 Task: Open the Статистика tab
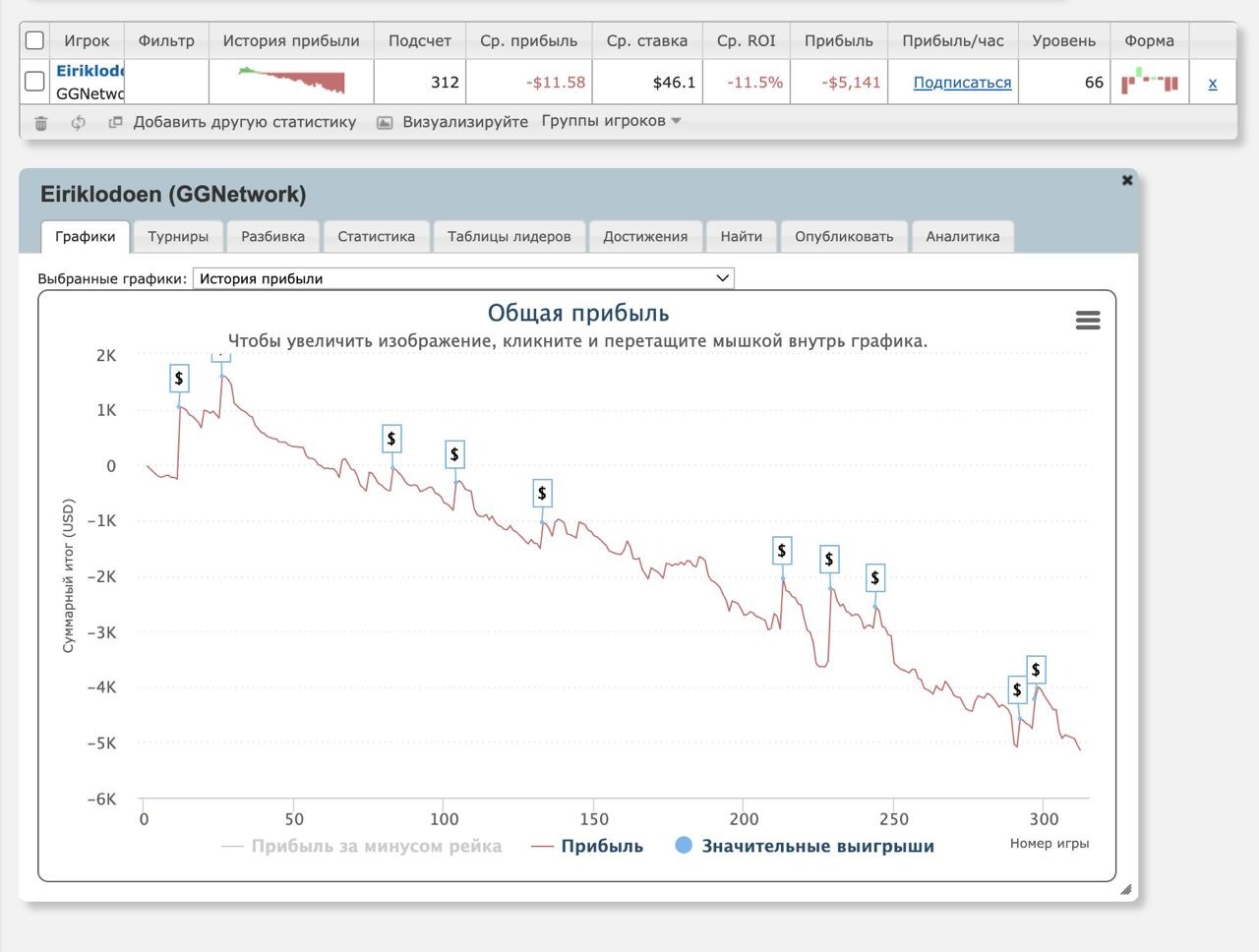click(x=376, y=236)
